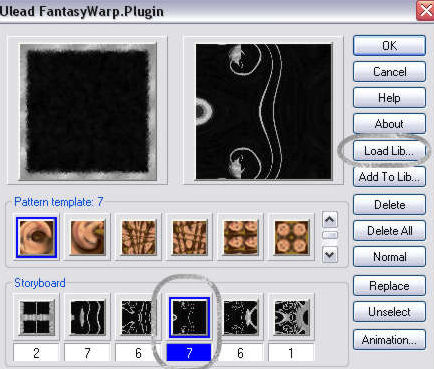Image resolution: width=434 pixels, height=369 pixels.
Task: Open the About dialog
Action: 389,124
